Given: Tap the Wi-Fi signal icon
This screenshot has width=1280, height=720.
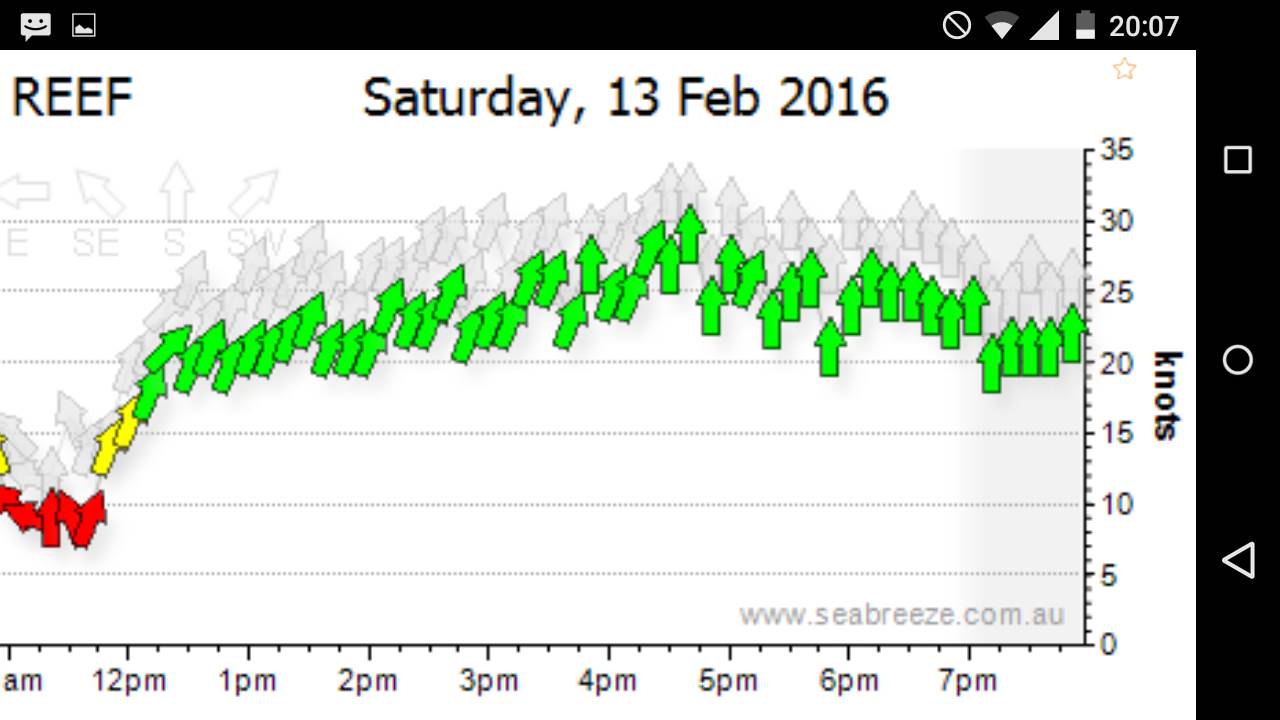Looking at the screenshot, I should (1000, 27).
